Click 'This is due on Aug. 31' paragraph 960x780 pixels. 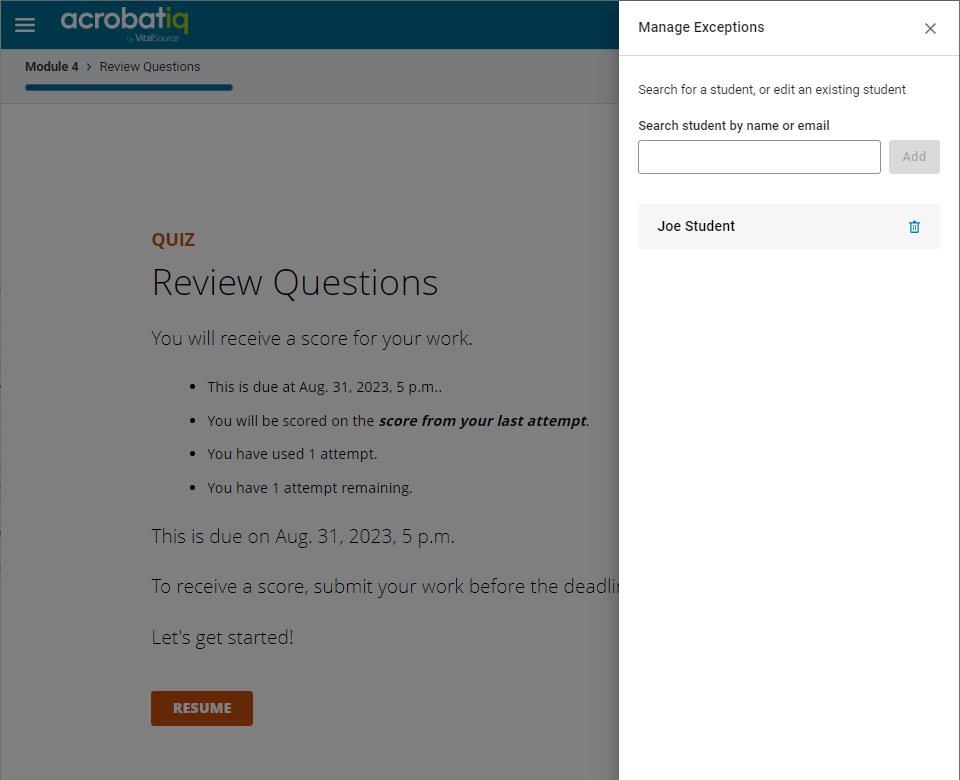tap(303, 536)
